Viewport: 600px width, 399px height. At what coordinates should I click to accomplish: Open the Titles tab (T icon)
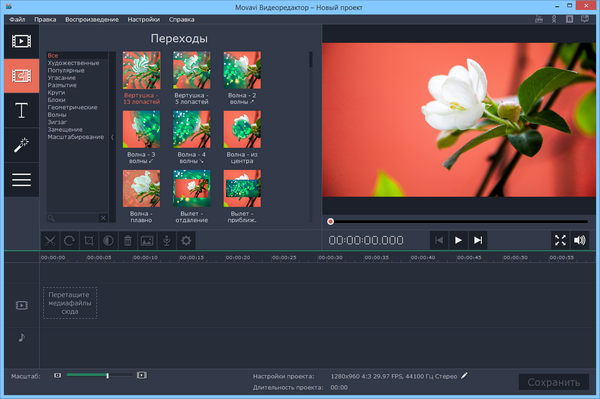pyautogui.click(x=21, y=110)
